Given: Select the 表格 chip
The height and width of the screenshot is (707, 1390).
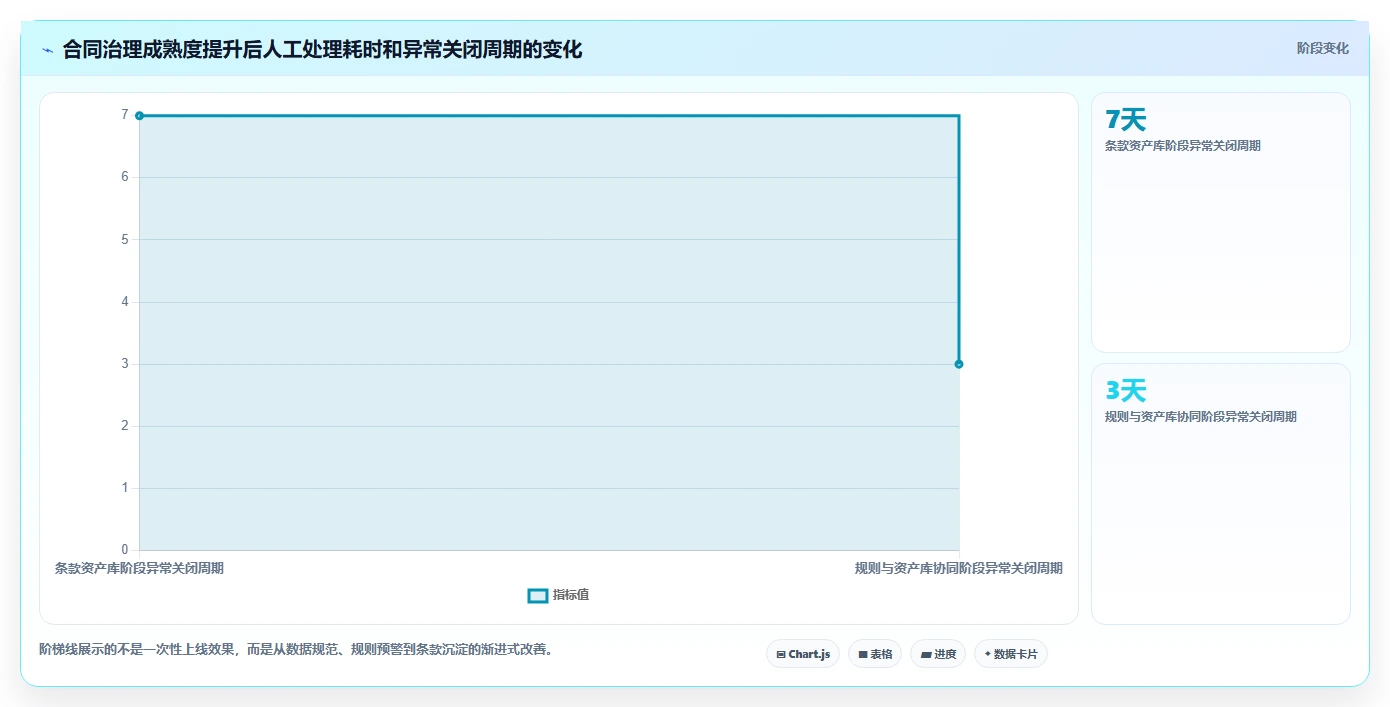Looking at the screenshot, I should 875,654.
